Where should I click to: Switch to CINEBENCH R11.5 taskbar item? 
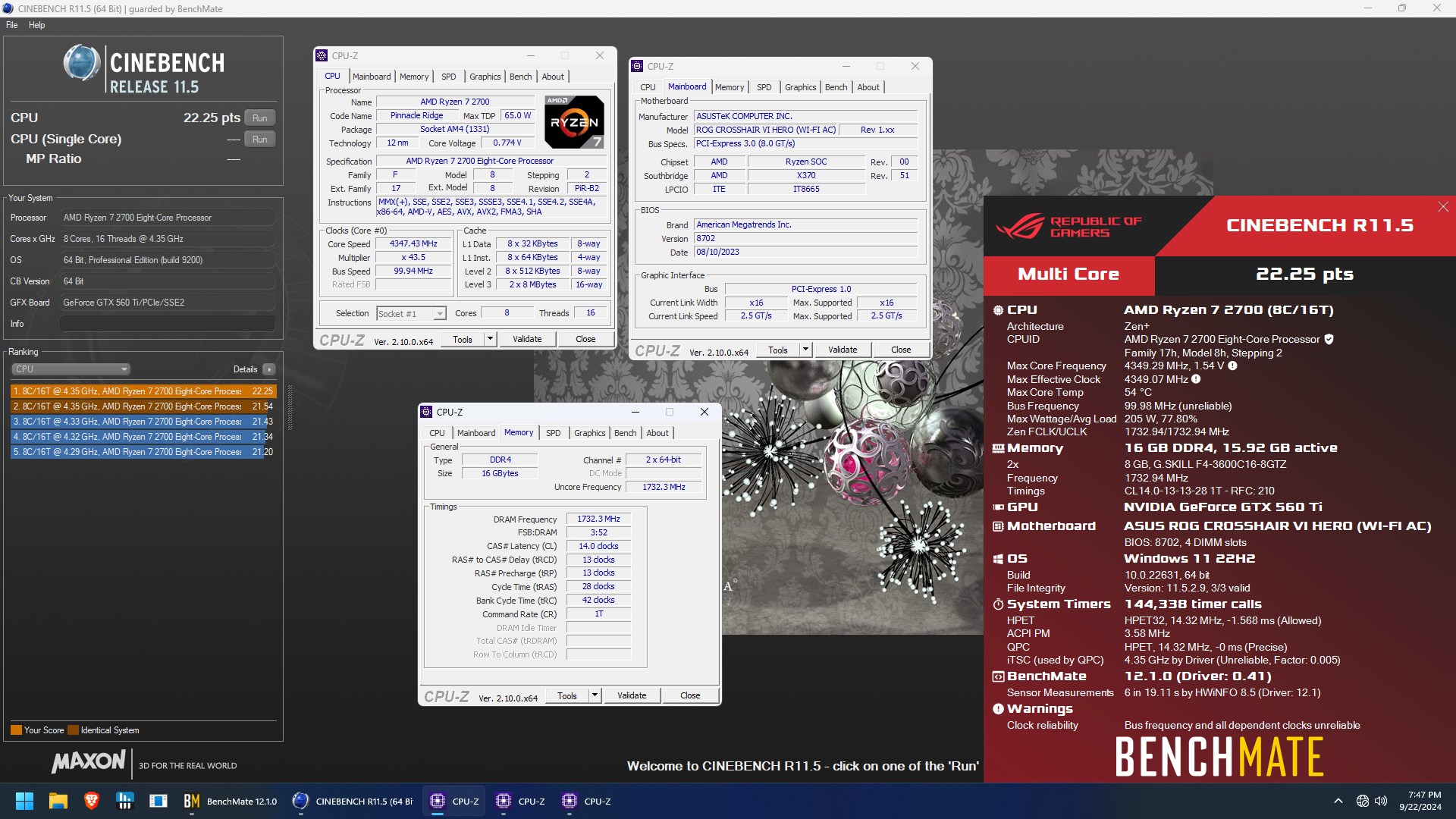(x=354, y=801)
